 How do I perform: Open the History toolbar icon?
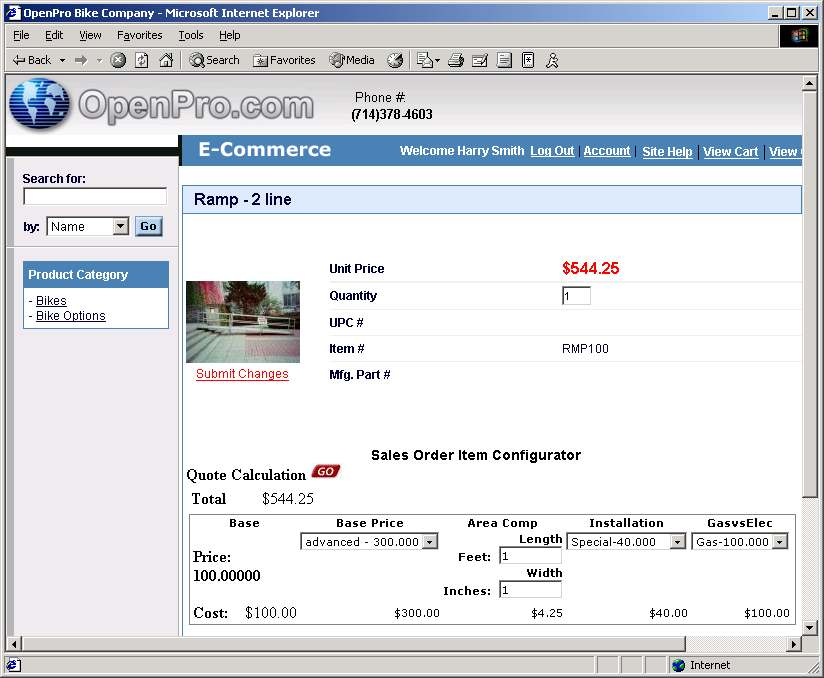(395, 60)
